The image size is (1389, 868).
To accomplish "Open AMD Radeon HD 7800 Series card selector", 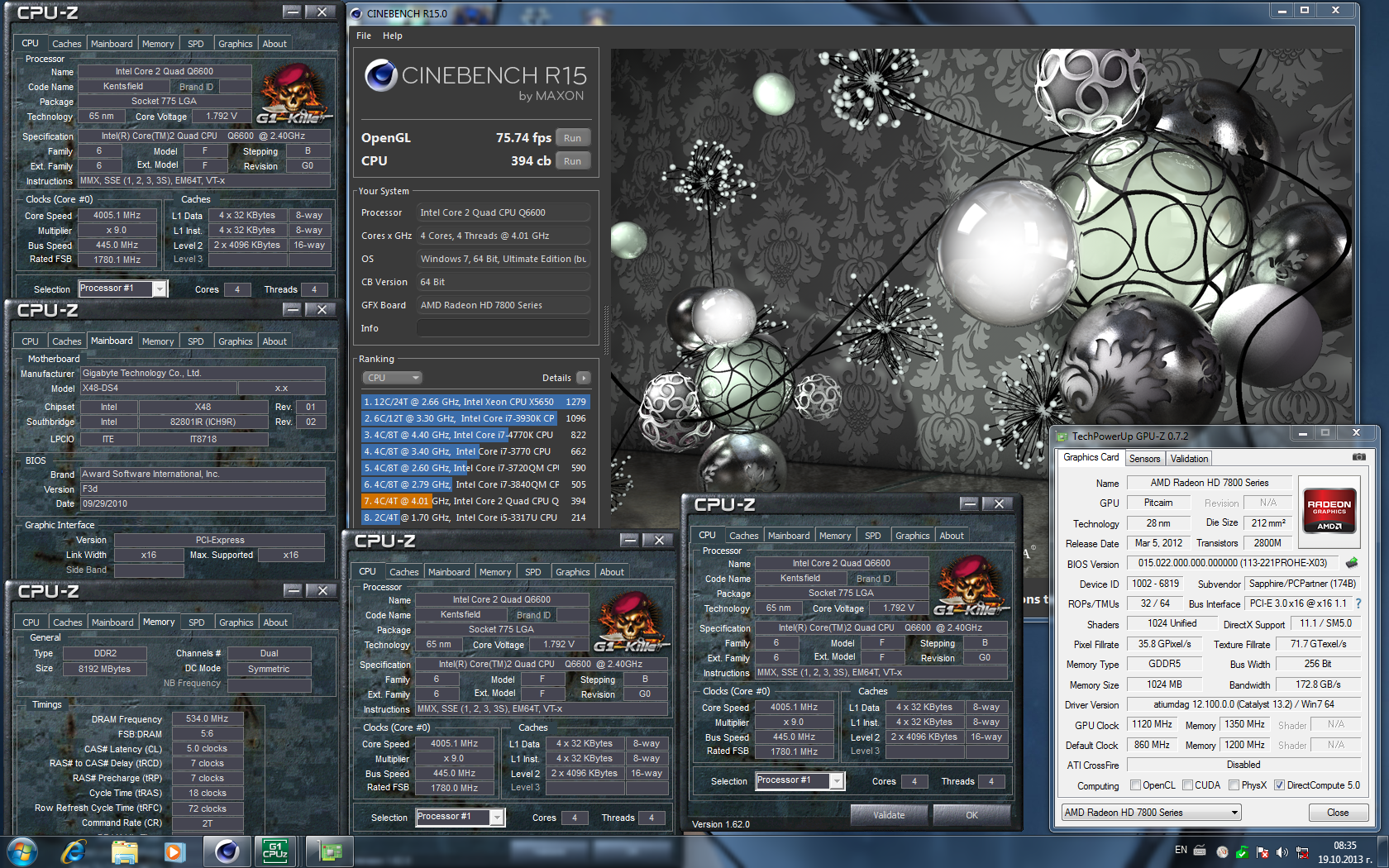I will coord(1152,813).
